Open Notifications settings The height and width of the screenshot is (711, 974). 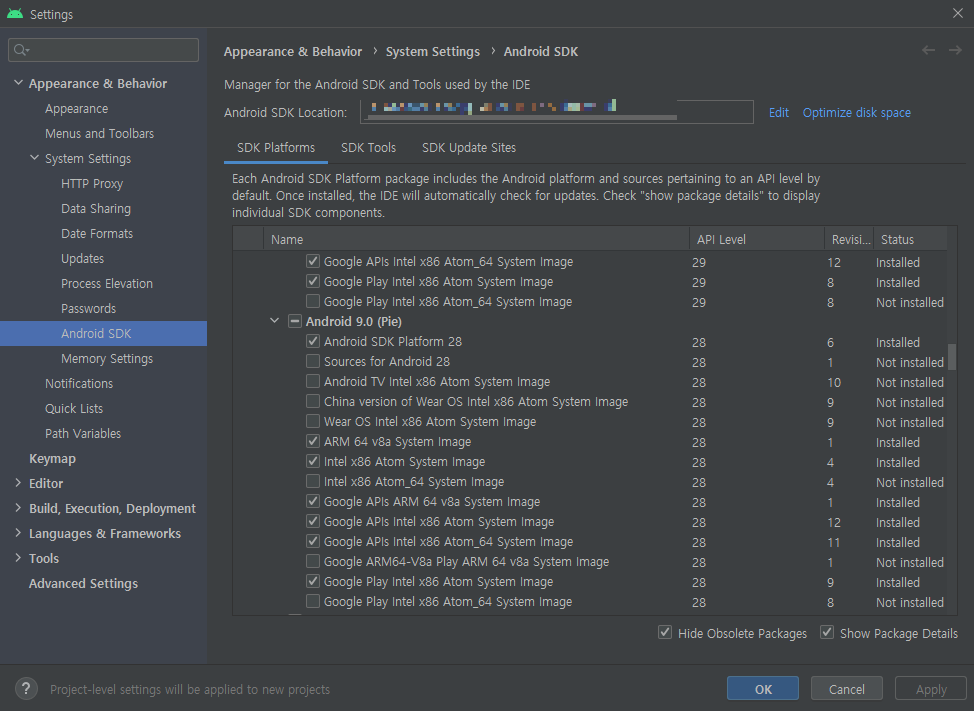click(79, 383)
